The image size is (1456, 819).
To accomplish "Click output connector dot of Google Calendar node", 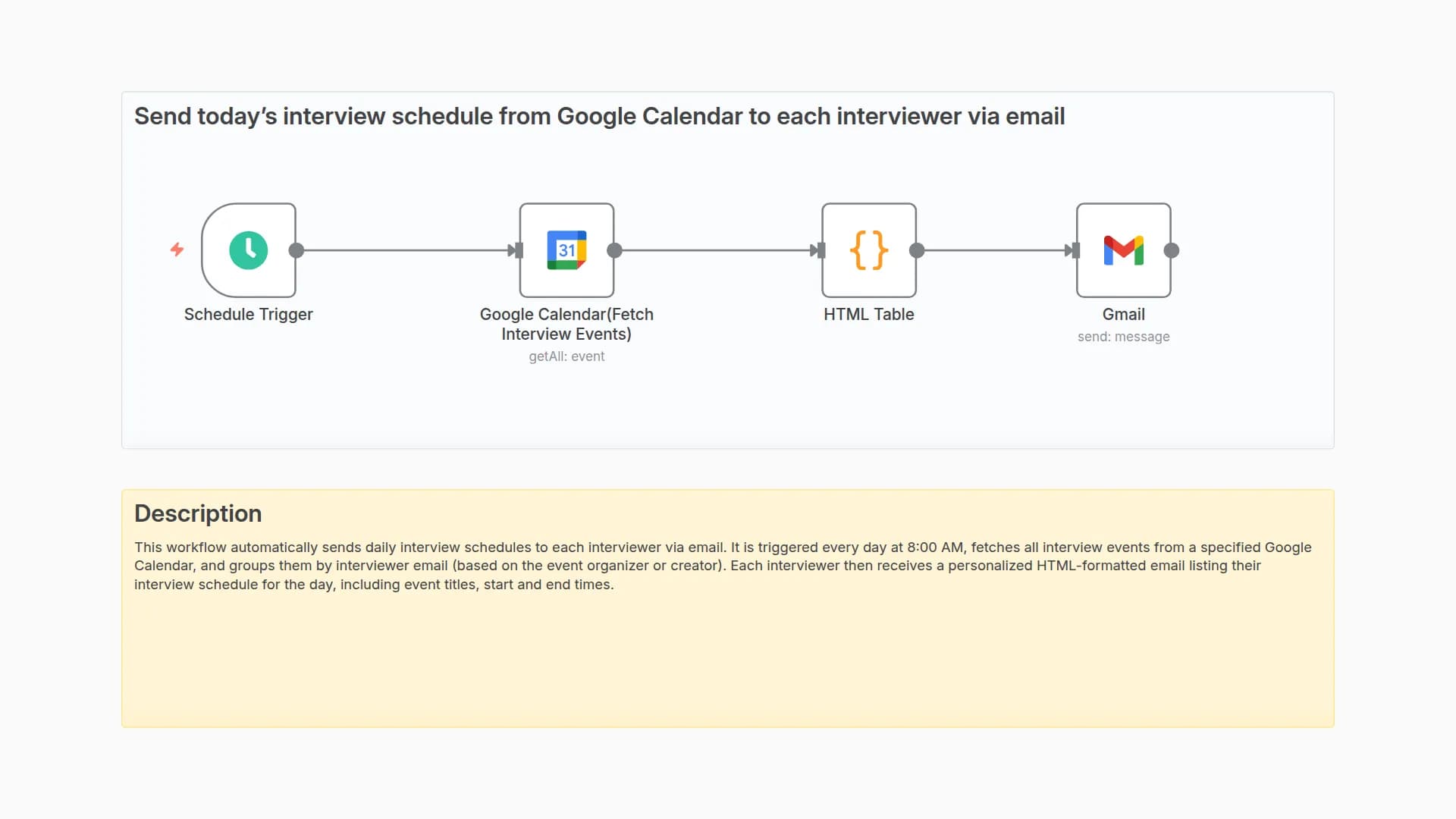I will (615, 250).
